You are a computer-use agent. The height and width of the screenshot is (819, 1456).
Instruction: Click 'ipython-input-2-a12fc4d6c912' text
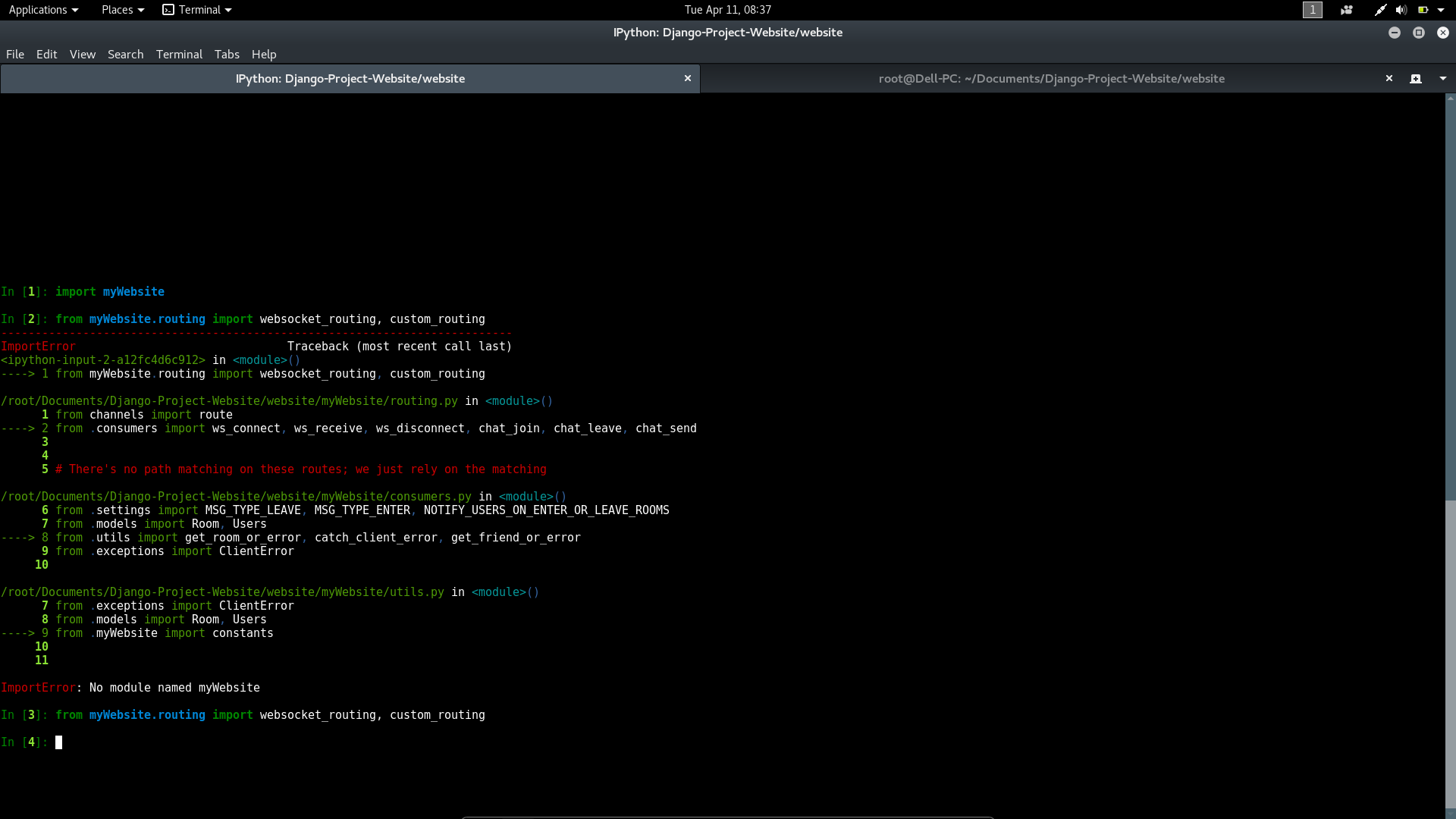(x=103, y=360)
